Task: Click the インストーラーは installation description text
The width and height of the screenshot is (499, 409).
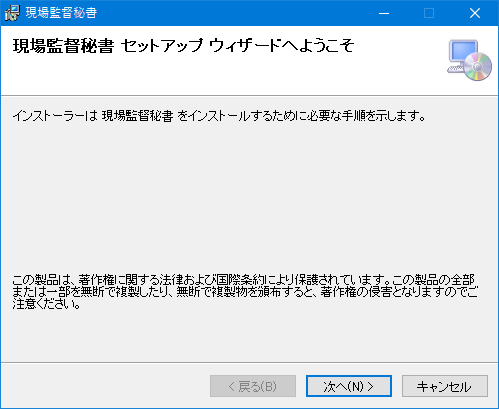Action: click(x=219, y=116)
